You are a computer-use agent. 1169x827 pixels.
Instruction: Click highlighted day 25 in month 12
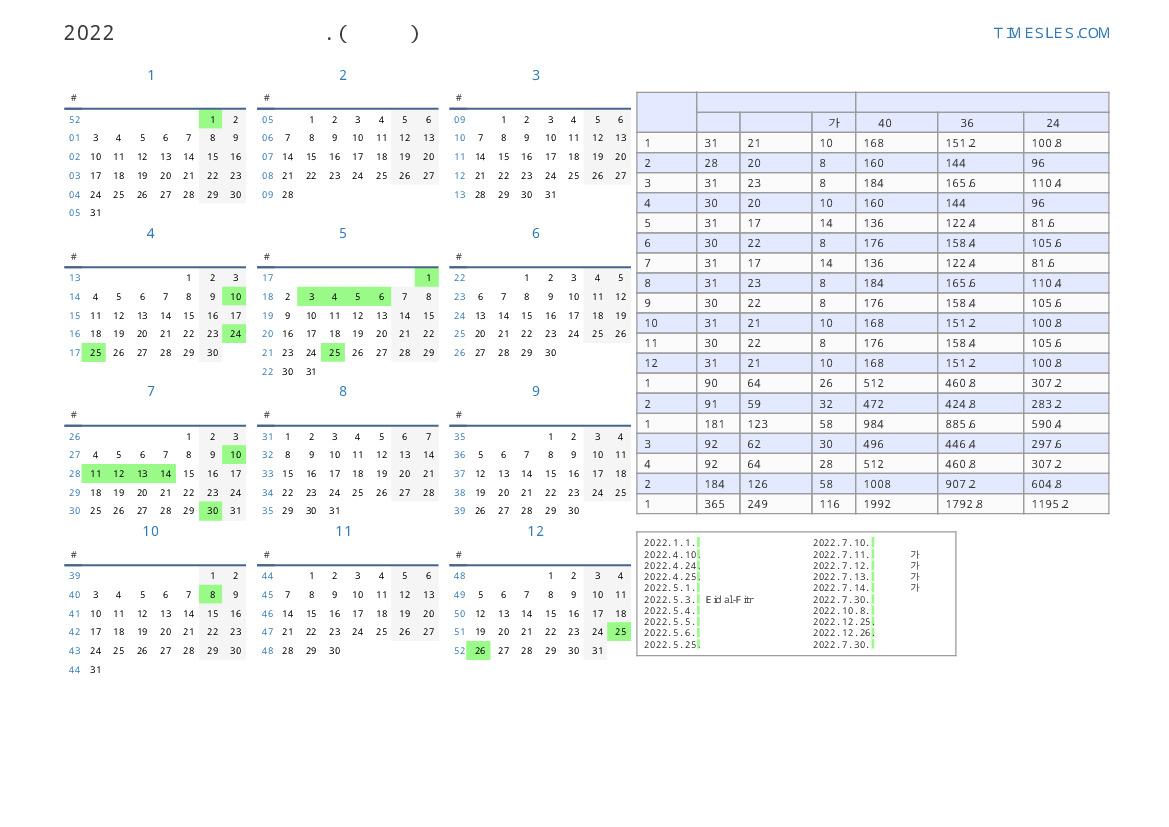tap(620, 632)
